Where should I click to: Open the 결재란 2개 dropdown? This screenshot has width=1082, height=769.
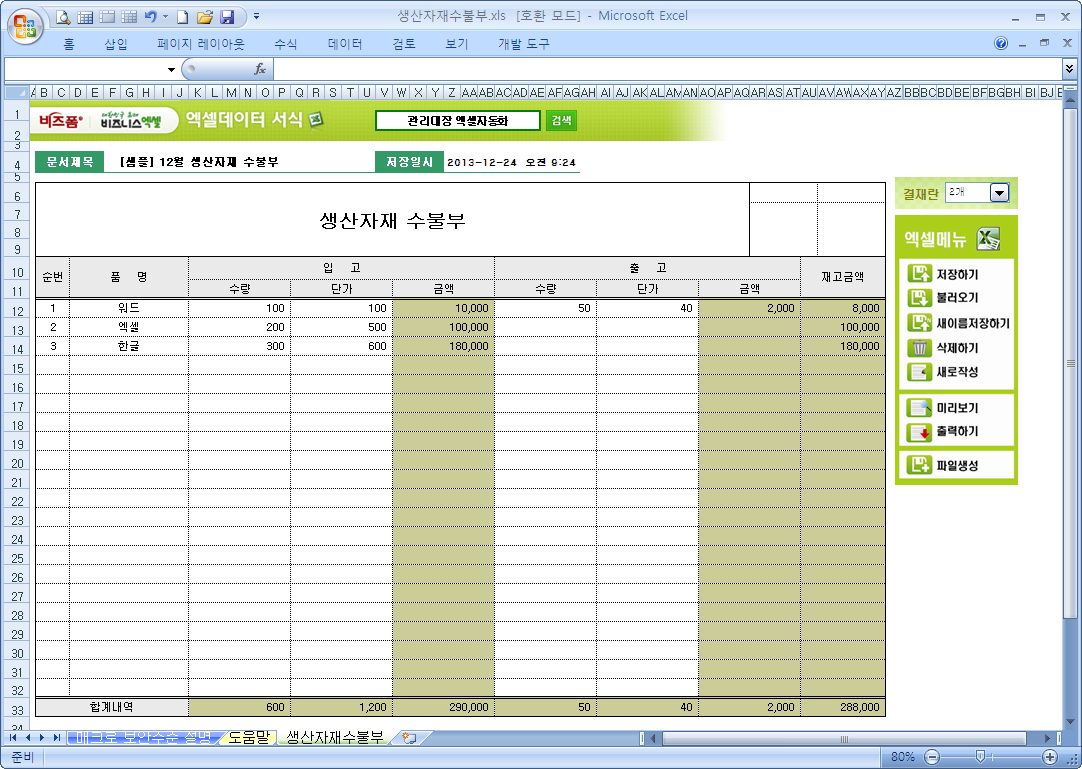[x=999, y=193]
